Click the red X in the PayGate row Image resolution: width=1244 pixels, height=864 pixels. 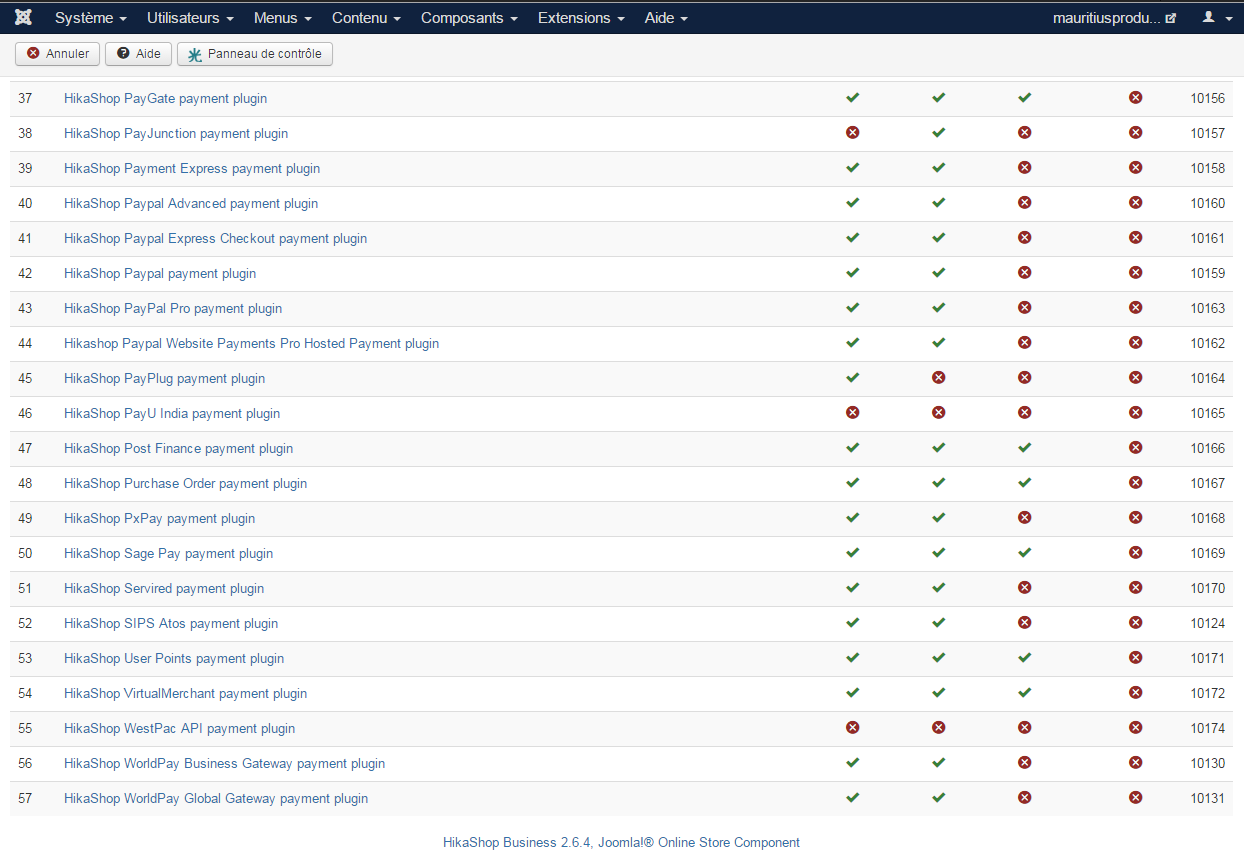1136,98
